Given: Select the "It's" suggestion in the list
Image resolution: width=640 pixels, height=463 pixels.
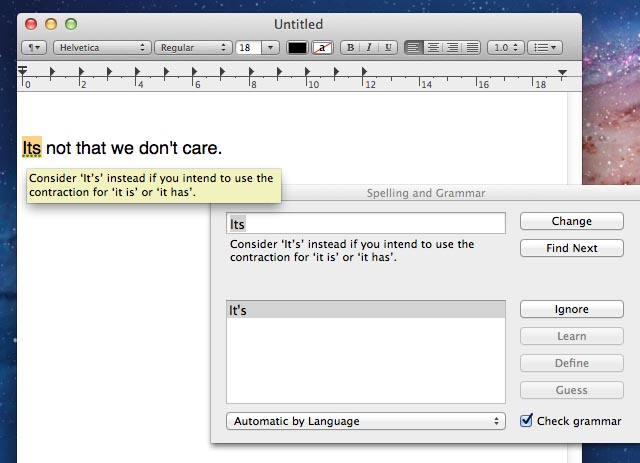Looking at the screenshot, I should tap(365, 310).
